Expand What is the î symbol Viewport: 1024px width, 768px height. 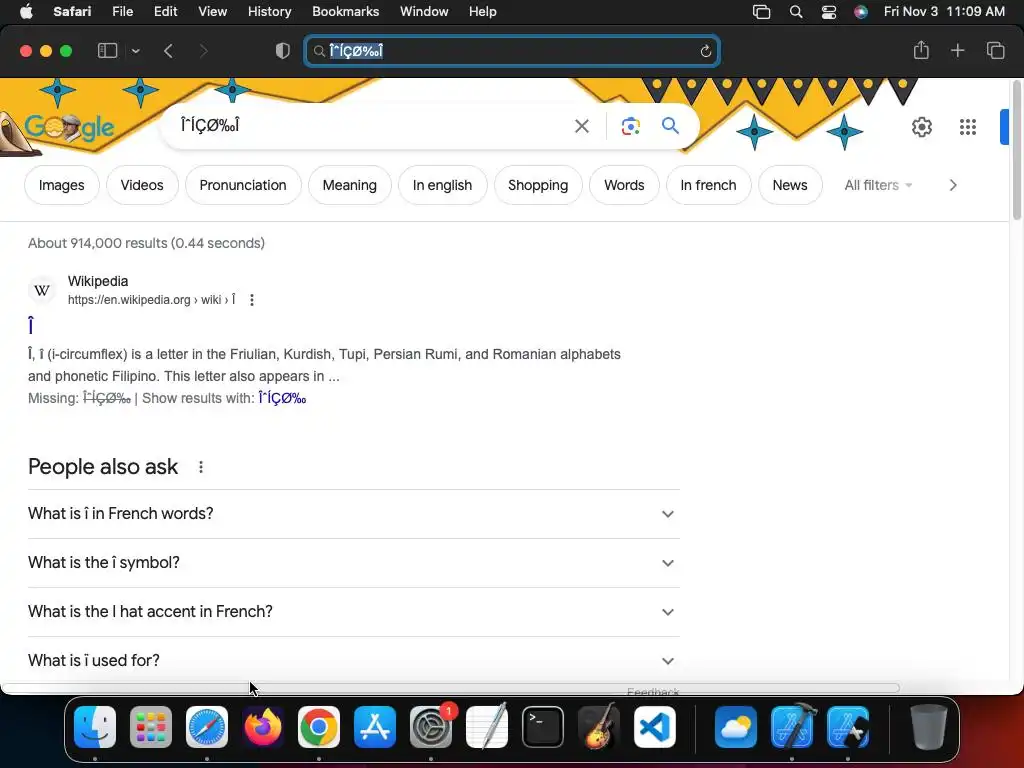click(x=353, y=563)
